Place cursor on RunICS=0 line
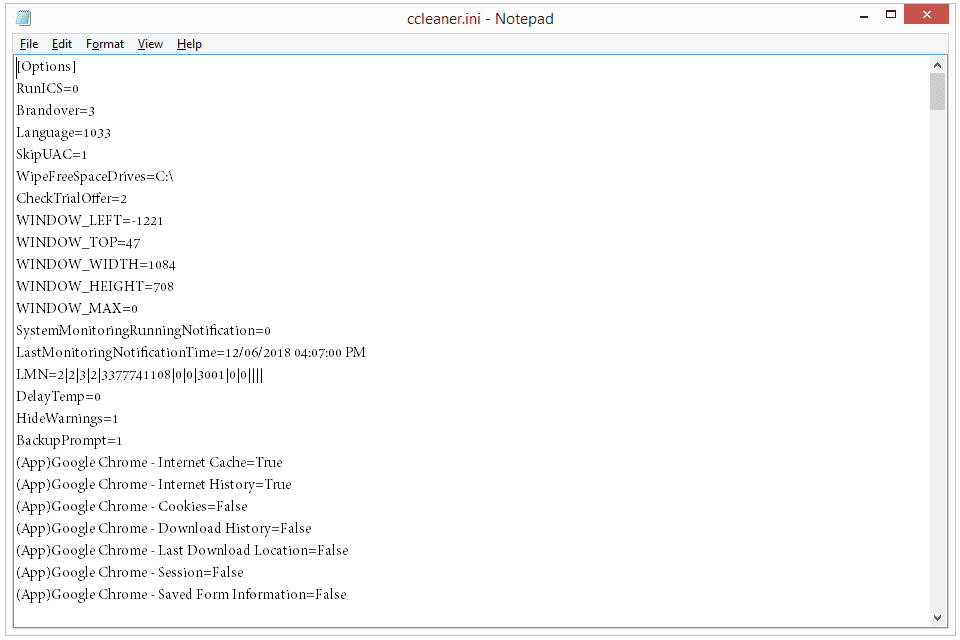Image resolution: width=960 pixels, height=640 pixels. tap(47, 88)
